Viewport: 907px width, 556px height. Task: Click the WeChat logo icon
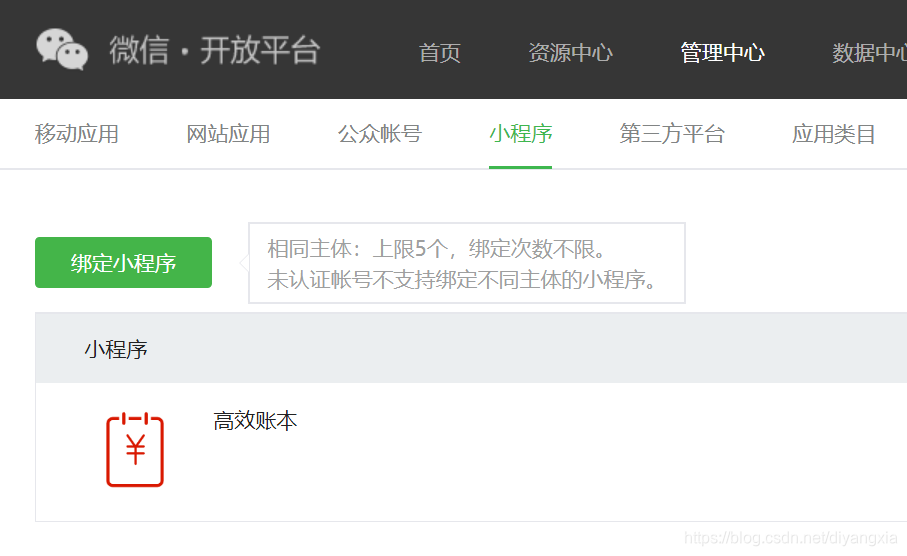(x=62, y=50)
